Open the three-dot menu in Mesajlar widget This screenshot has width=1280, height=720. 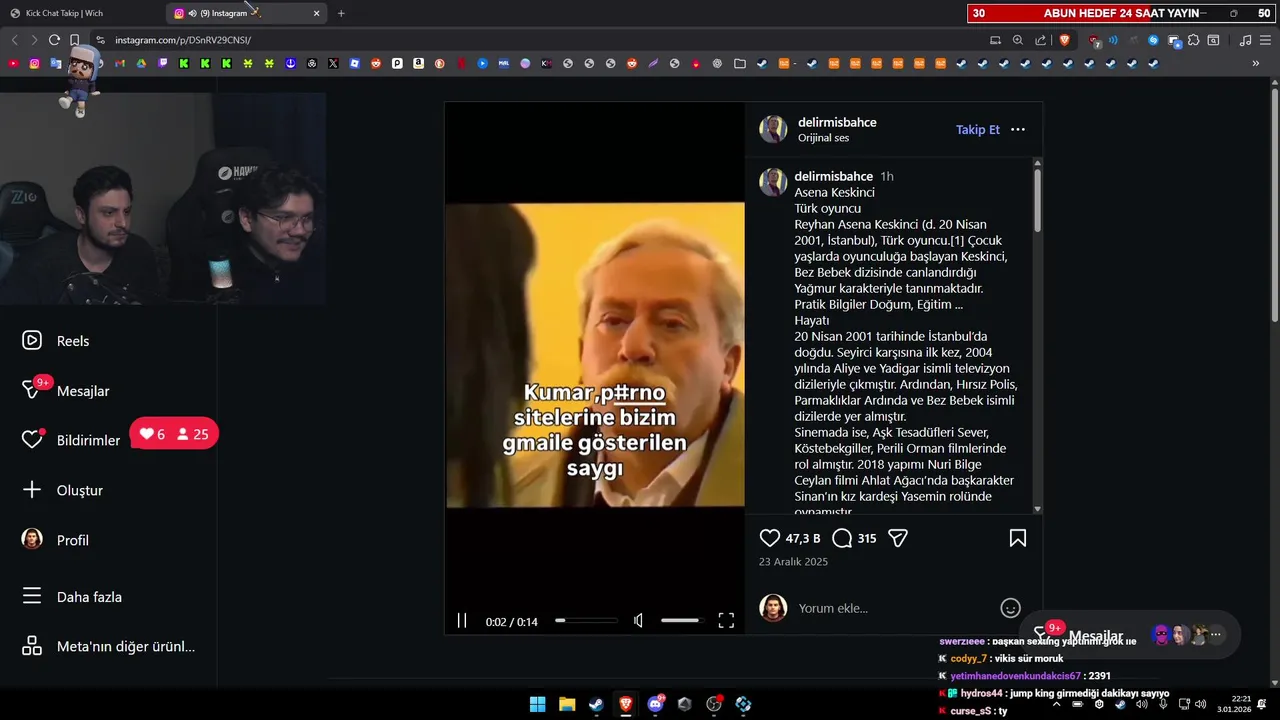click(x=1216, y=634)
